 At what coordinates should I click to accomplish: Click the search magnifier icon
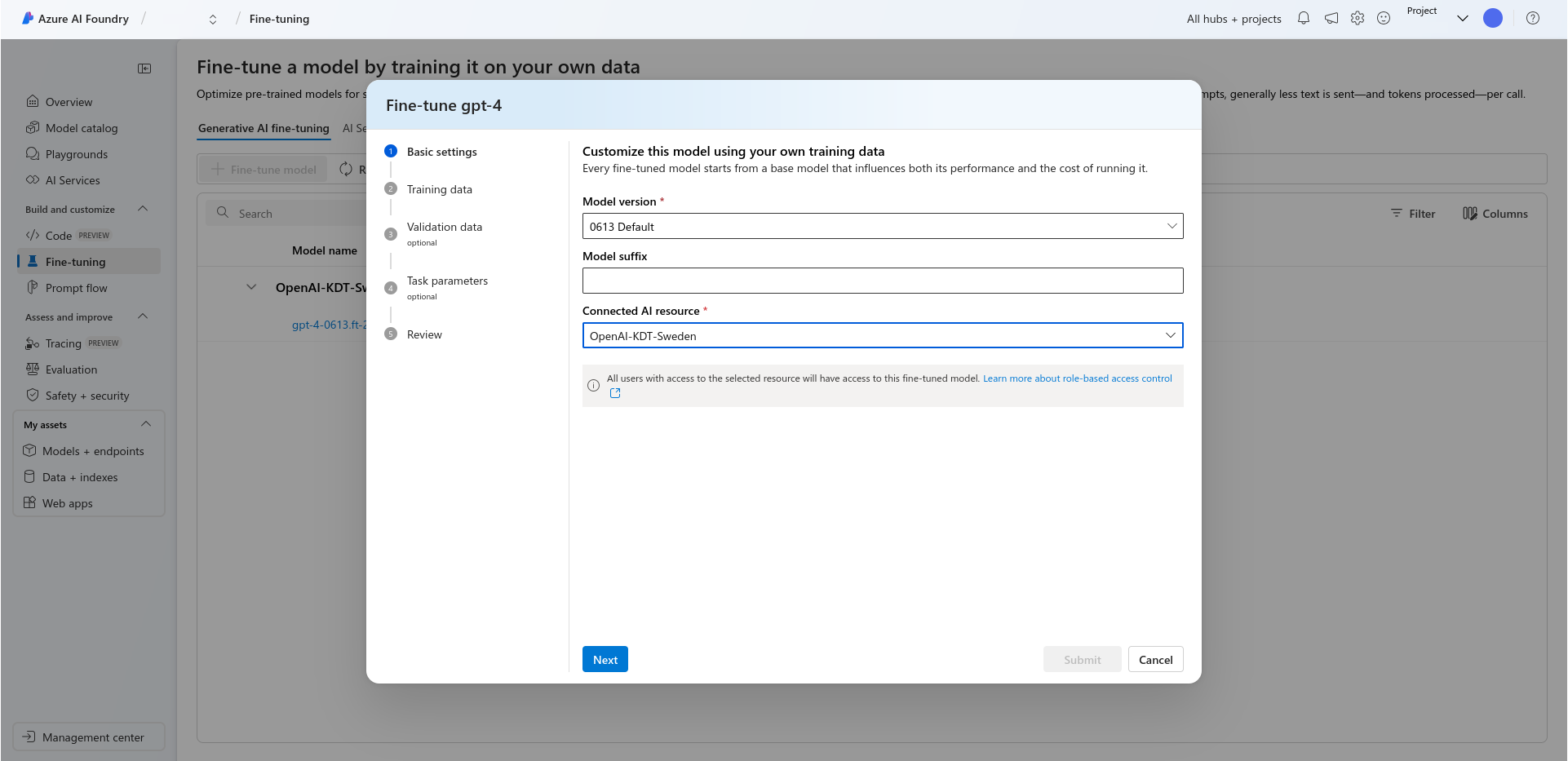(x=222, y=212)
